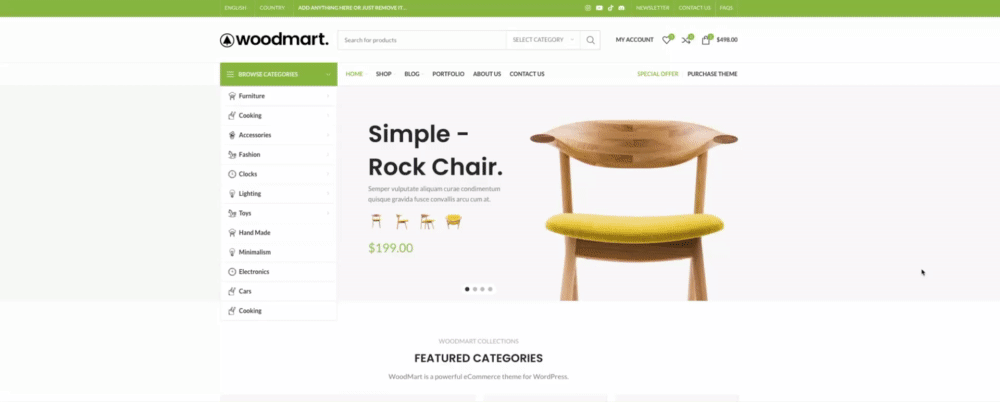Open the TikTok social icon
The width and height of the screenshot is (1000, 402).
pyautogui.click(x=610, y=8)
